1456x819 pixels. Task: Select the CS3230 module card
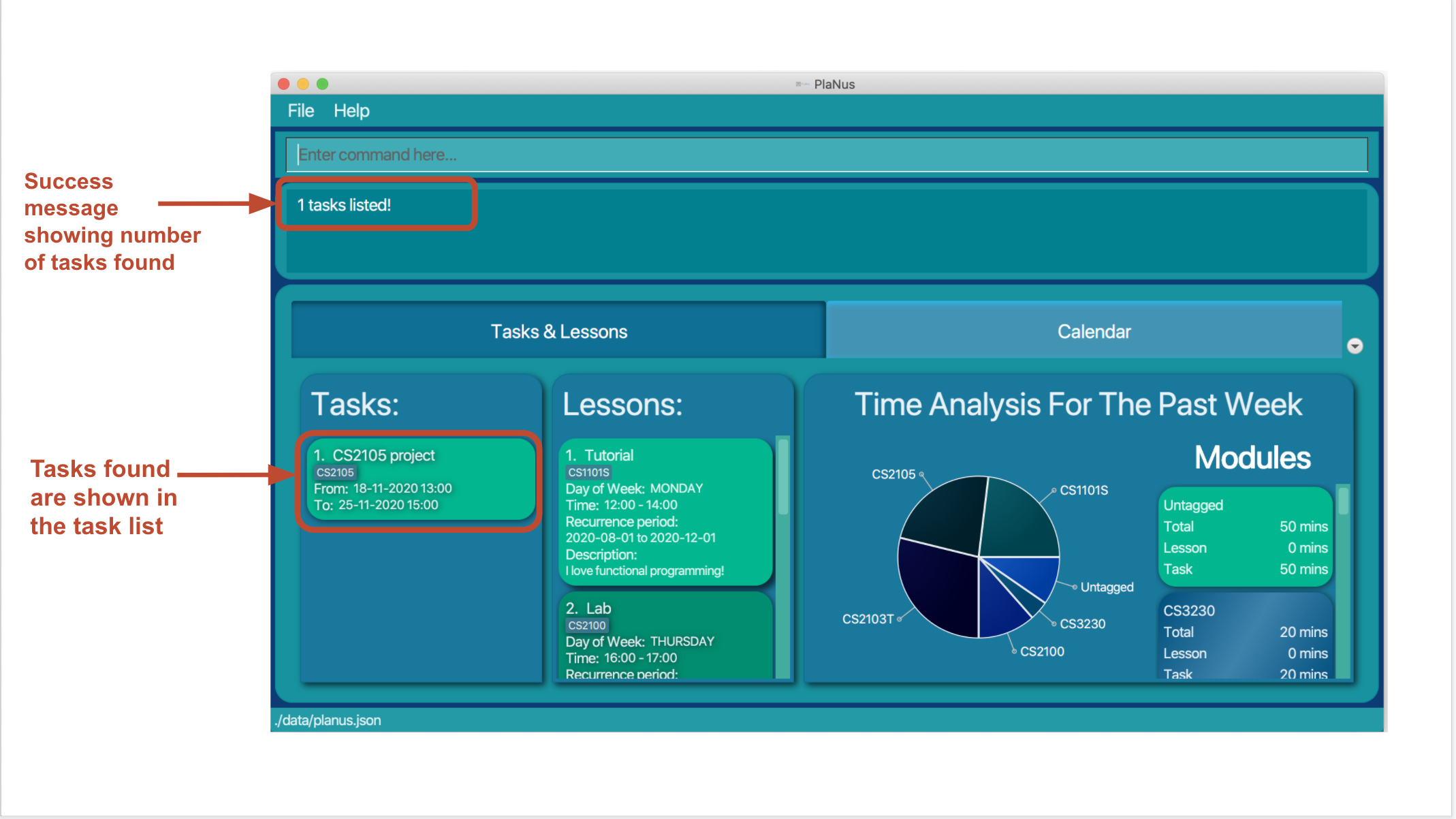click(1245, 636)
